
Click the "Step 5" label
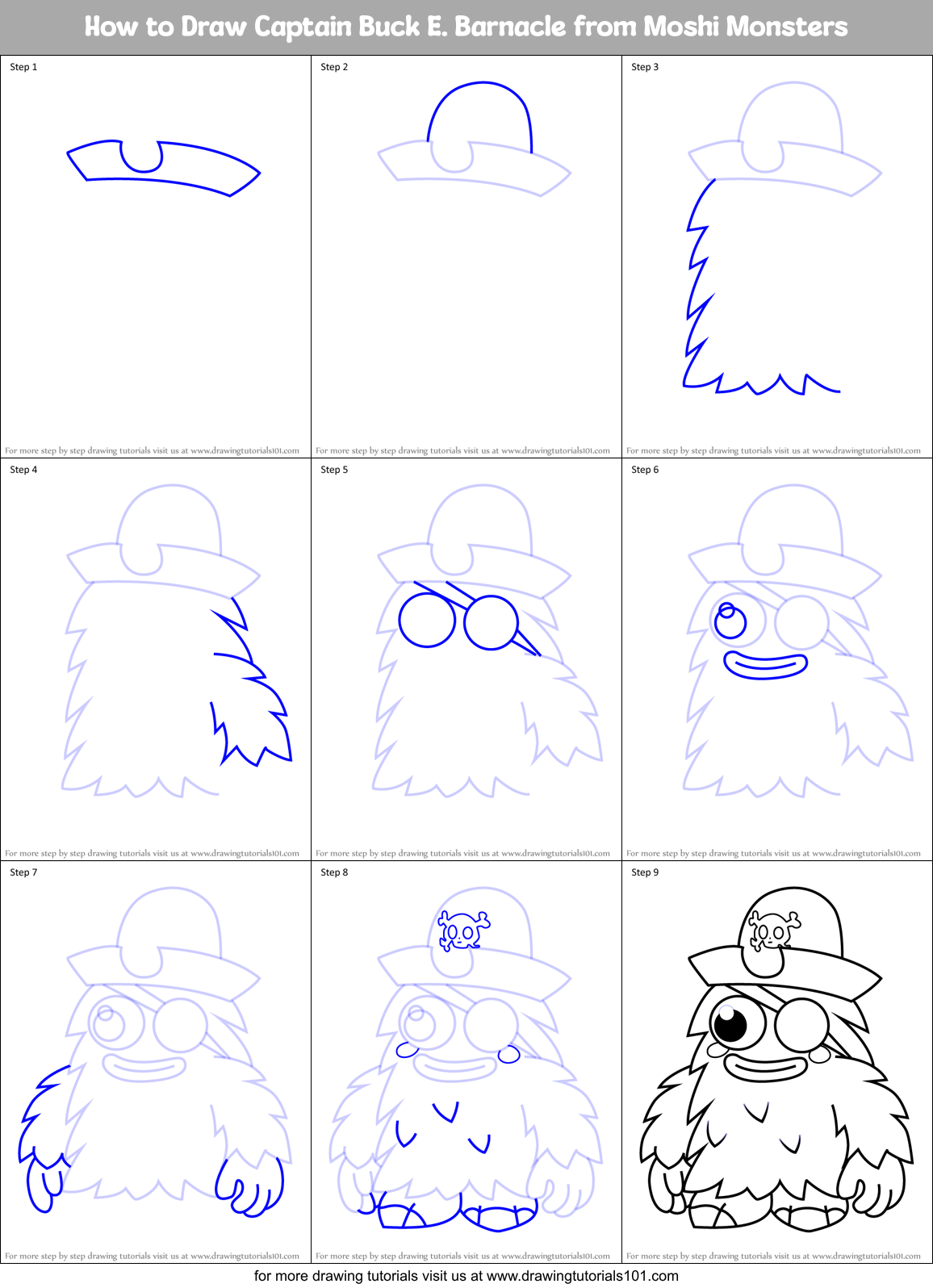click(334, 470)
